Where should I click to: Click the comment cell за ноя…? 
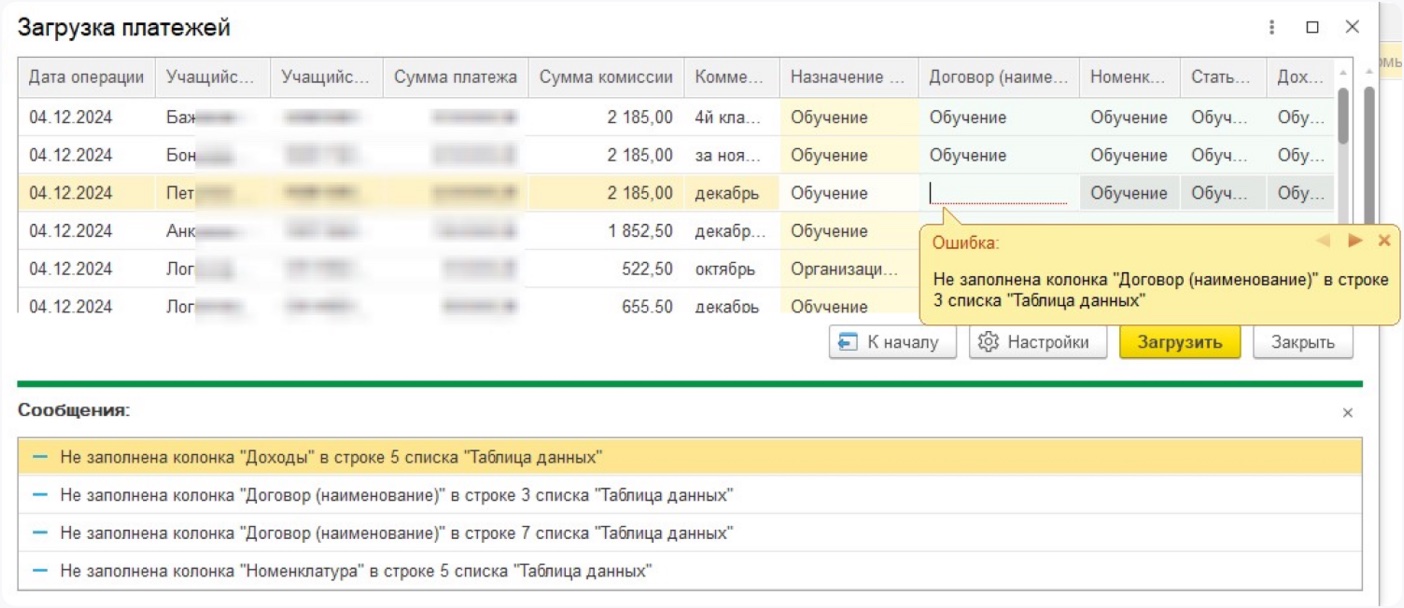(x=732, y=155)
